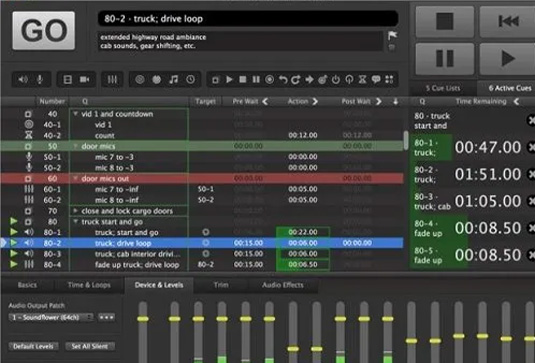Screen dimensions: 535x363
Task: Click the chevron next to Pre Wait header
Action: [265, 101]
